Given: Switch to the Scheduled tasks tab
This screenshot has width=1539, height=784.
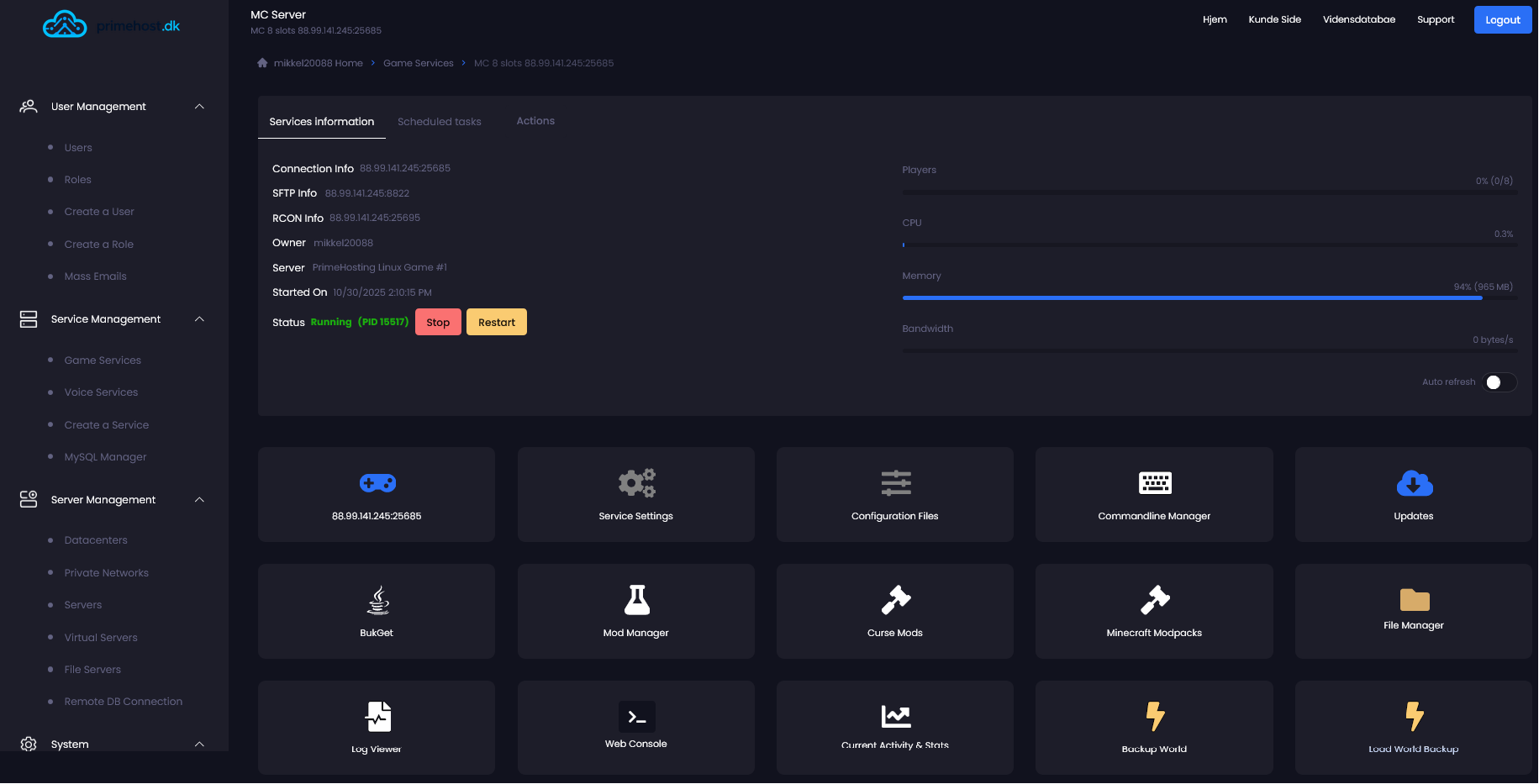Looking at the screenshot, I should (x=439, y=121).
